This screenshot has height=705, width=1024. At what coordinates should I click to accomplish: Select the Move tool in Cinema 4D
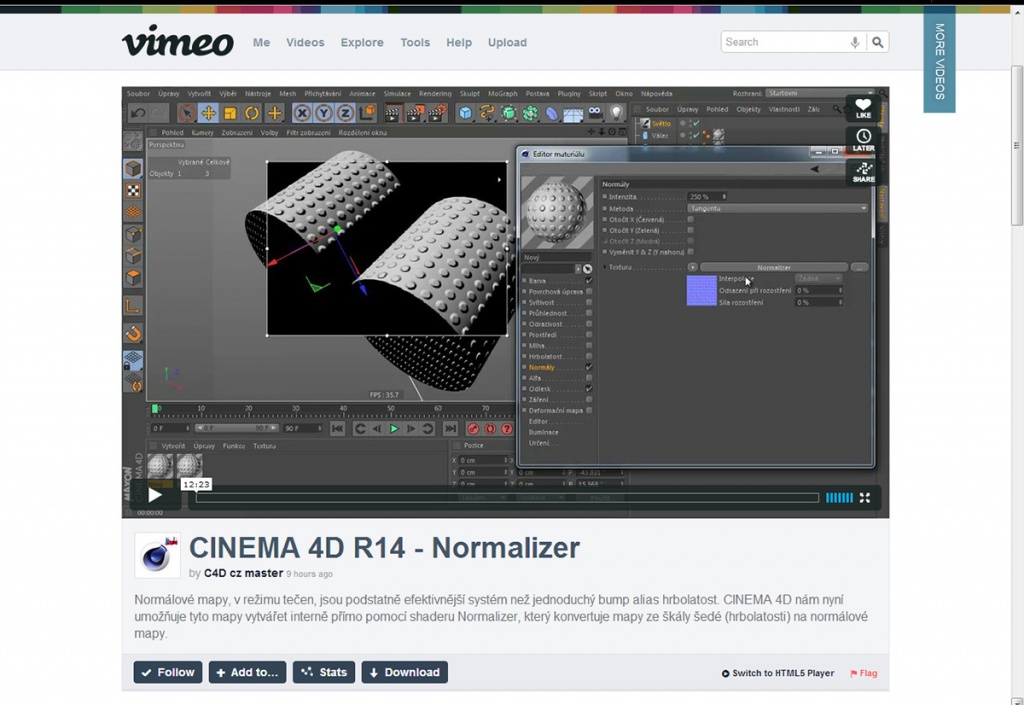pyautogui.click(x=208, y=113)
